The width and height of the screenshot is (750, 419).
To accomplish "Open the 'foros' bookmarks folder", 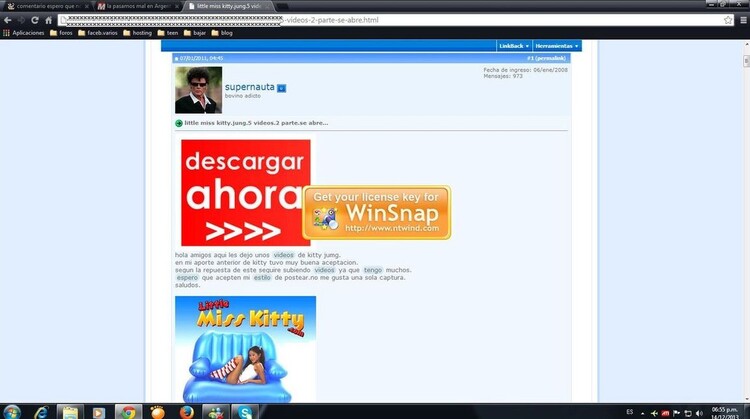I will [x=61, y=32].
